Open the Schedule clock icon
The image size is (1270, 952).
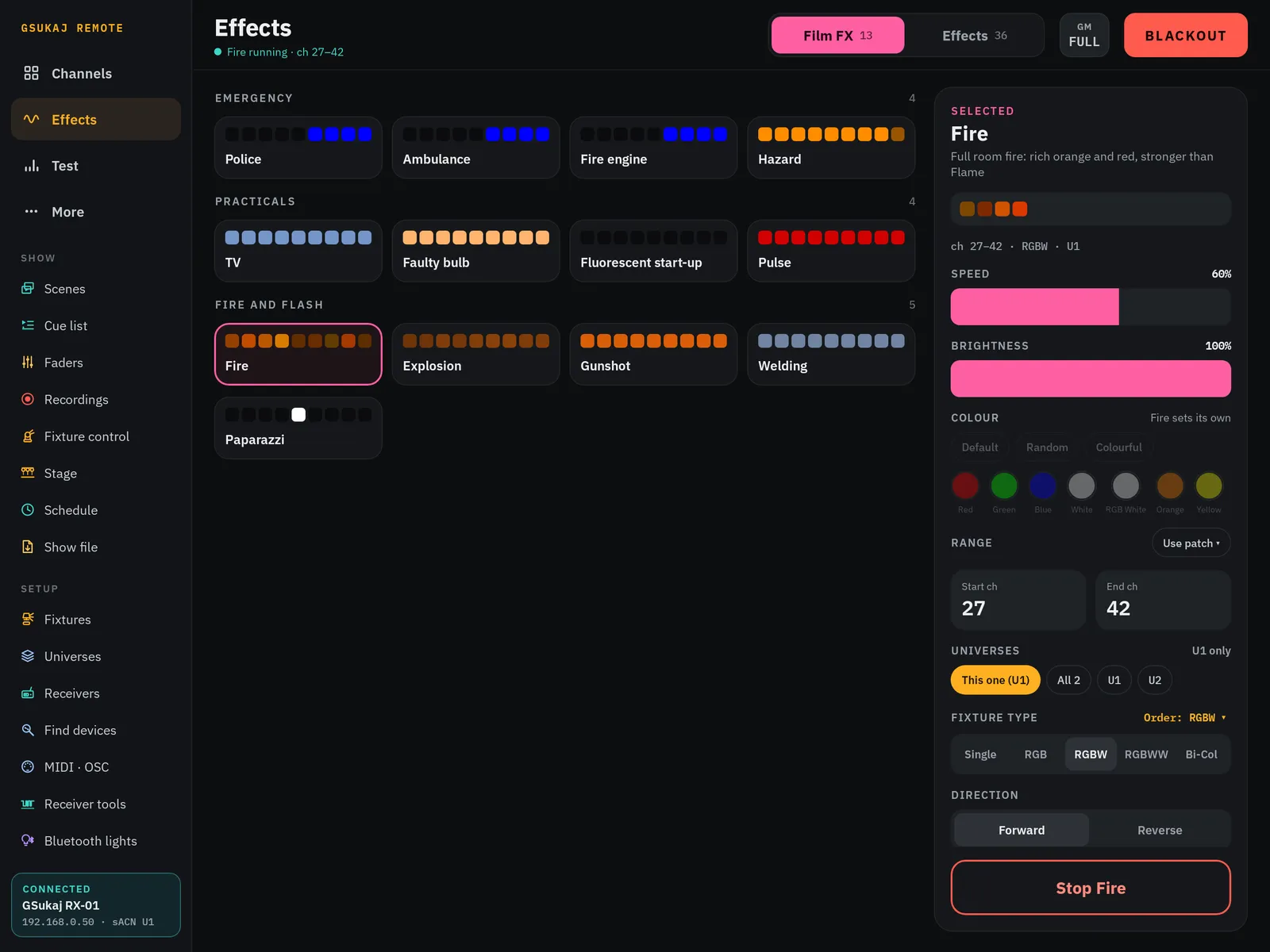coord(28,510)
